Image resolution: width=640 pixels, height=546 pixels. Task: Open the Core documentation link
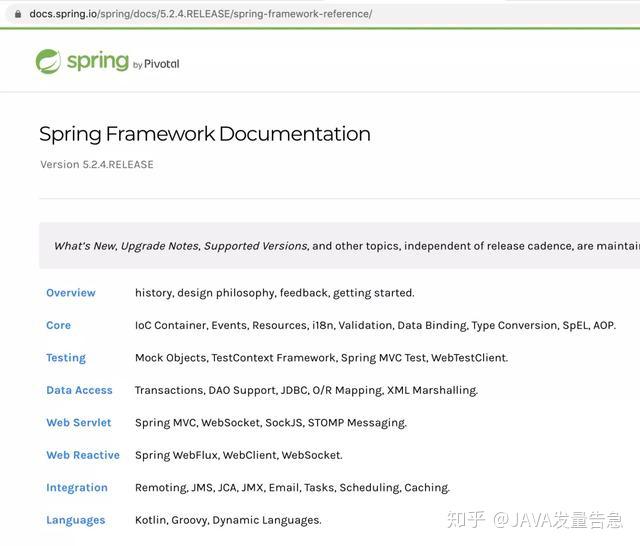pos(58,325)
